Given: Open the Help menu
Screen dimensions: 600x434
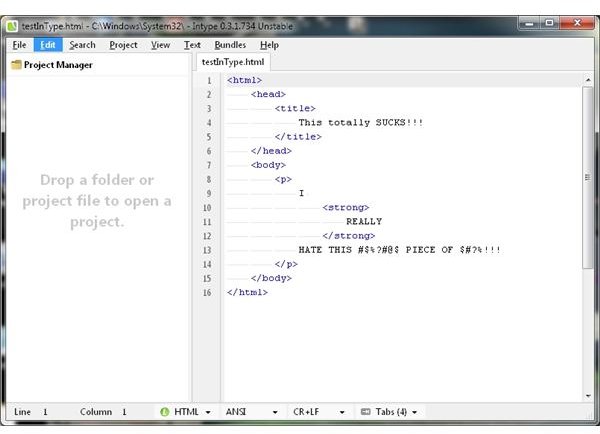Looking at the screenshot, I should (x=269, y=45).
